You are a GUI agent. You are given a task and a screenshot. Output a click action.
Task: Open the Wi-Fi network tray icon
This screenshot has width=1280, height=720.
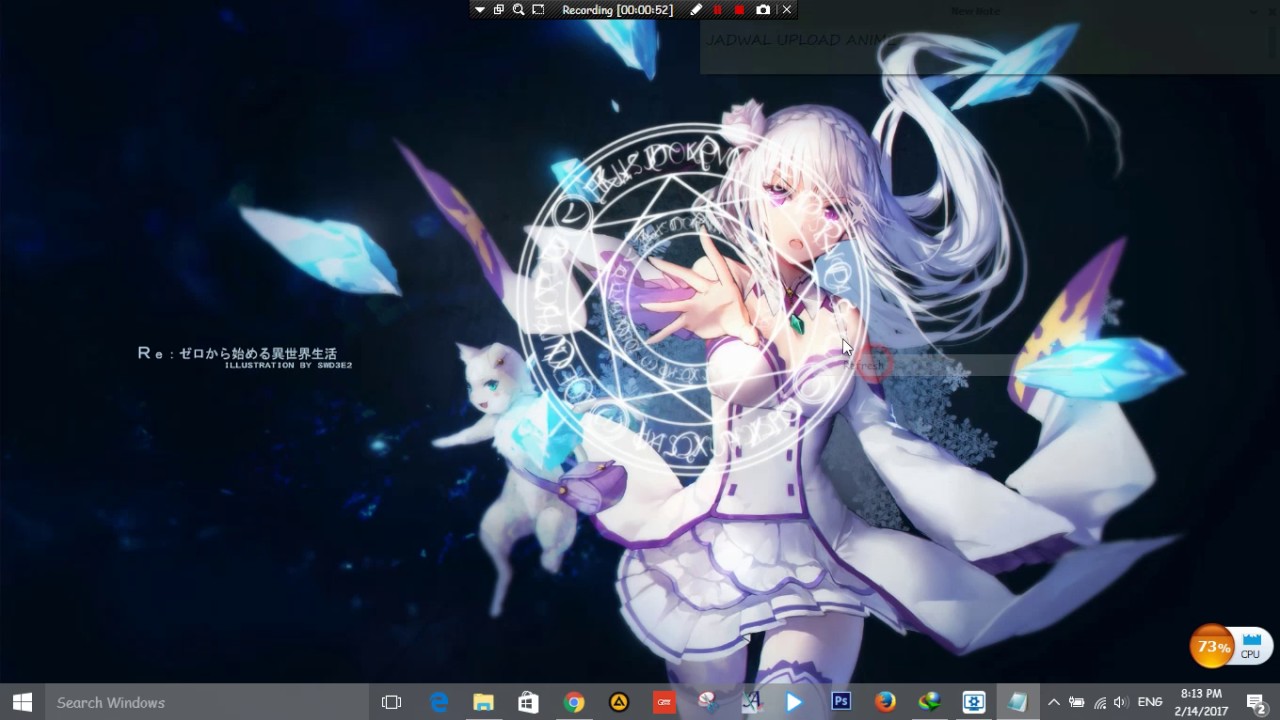click(x=1099, y=702)
